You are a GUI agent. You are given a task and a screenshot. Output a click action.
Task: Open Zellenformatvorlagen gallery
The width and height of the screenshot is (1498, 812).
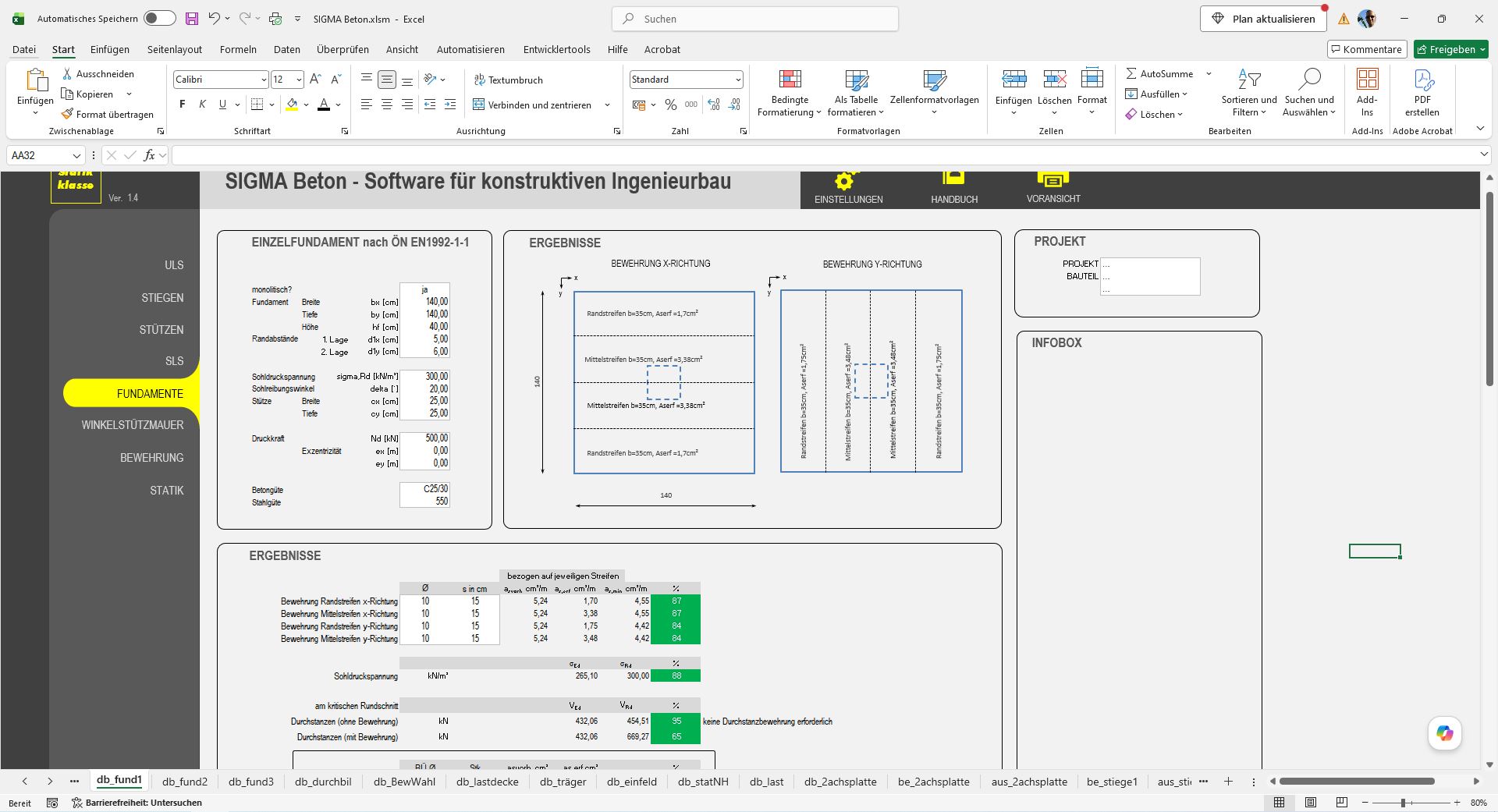[935, 94]
